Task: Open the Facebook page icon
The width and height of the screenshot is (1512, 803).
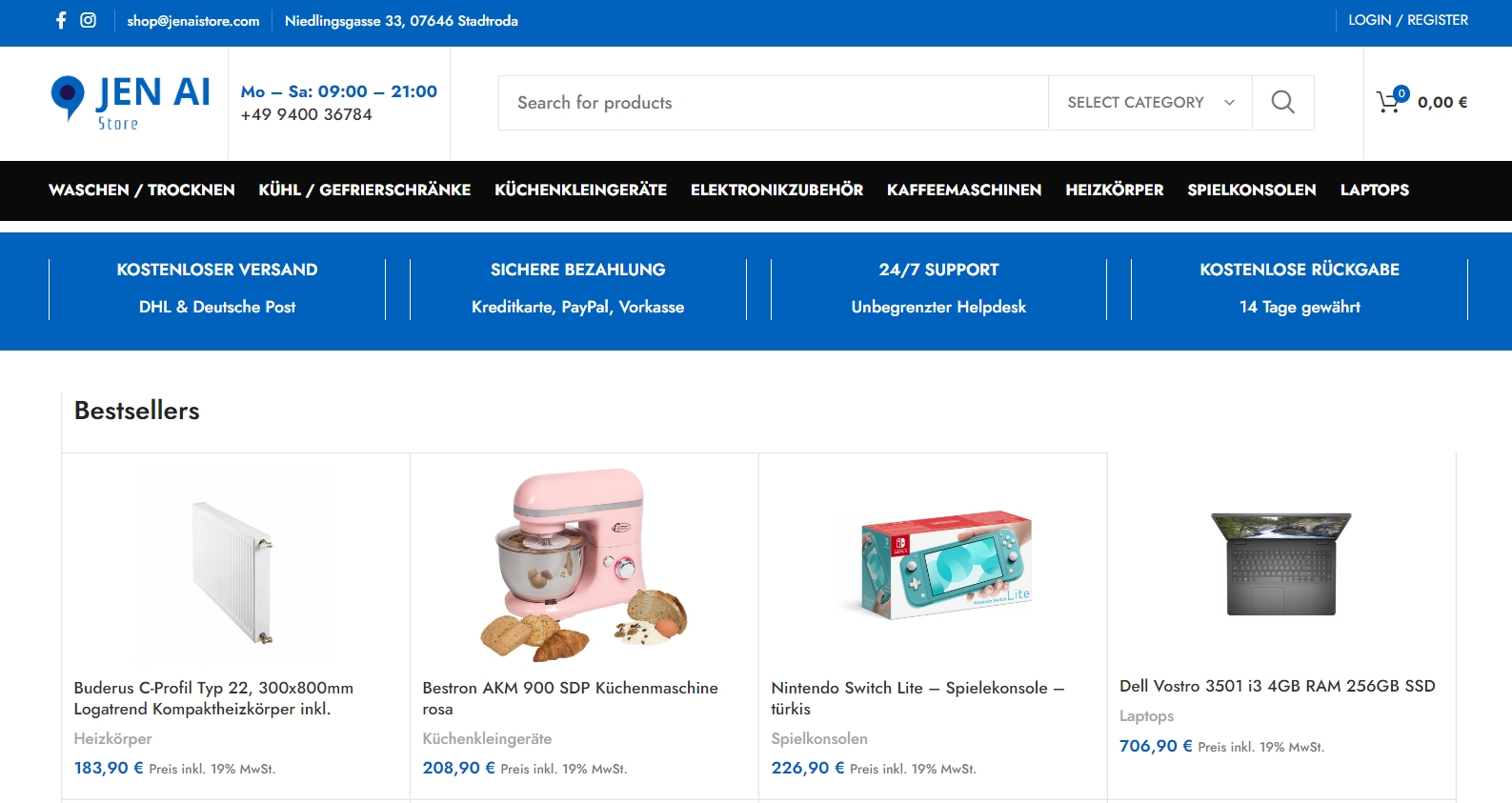Action: click(x=61, y=20)
